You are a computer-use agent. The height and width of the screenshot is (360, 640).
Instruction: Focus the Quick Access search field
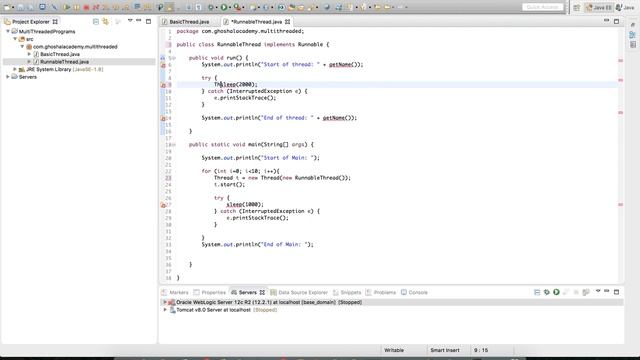tap(542, 7)
